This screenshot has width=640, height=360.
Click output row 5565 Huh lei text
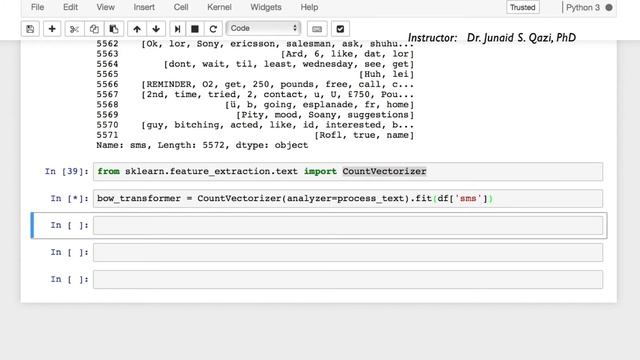(x=387, y=74)
